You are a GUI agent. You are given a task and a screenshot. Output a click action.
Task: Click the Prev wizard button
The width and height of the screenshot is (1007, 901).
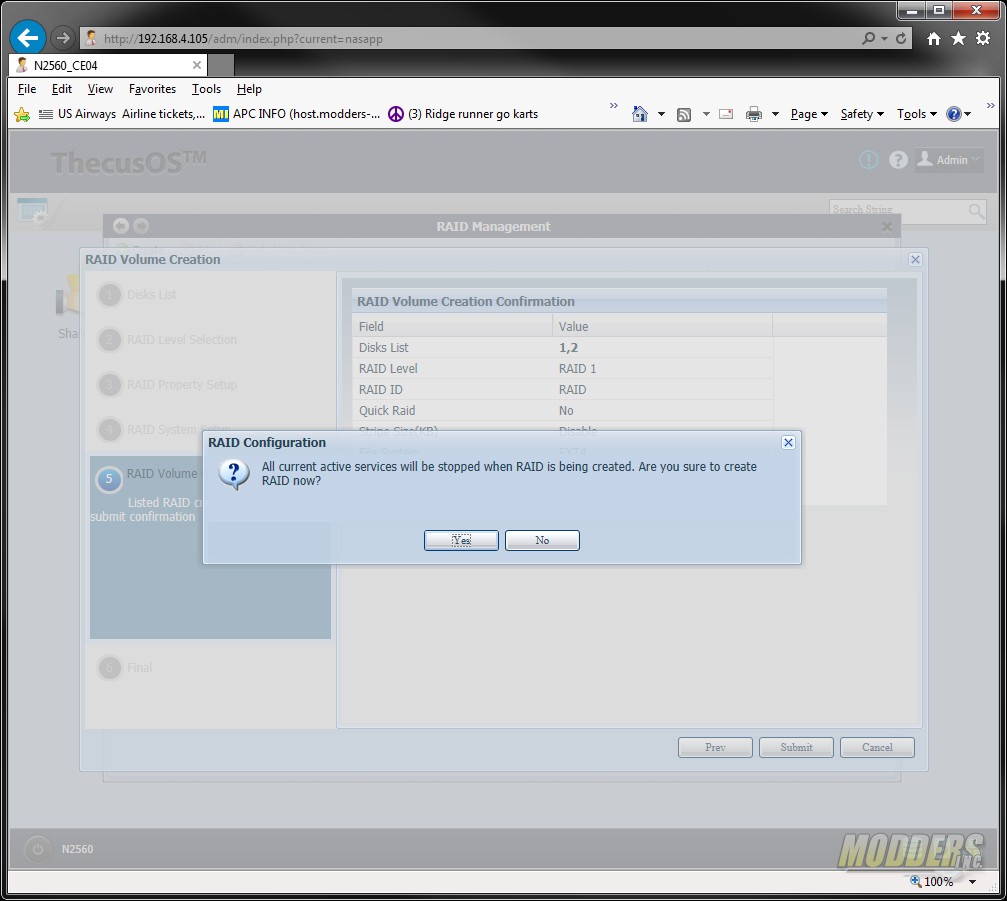point(715,748)
